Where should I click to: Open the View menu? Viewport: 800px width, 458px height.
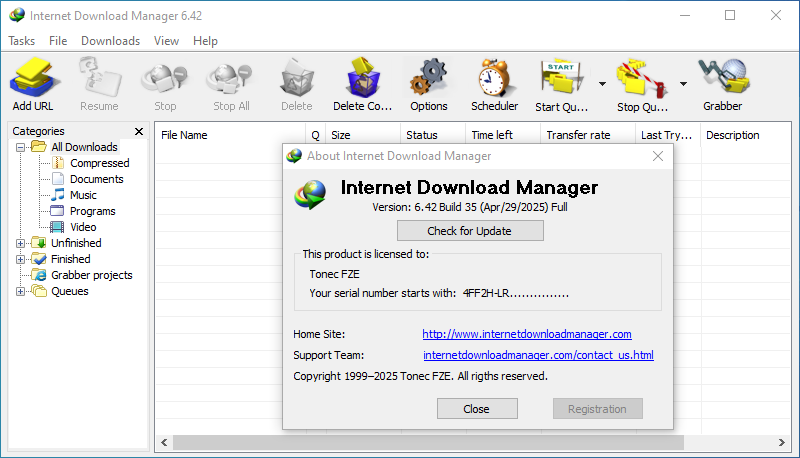click(166, 41)
